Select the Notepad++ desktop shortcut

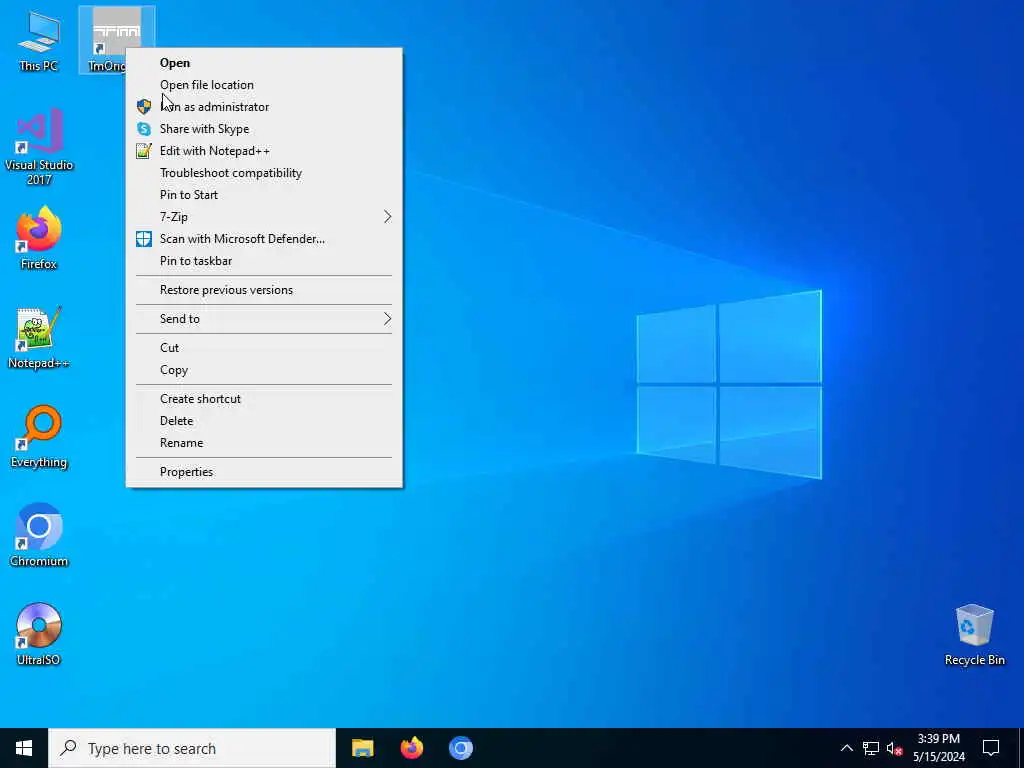[x=39, y=338]
